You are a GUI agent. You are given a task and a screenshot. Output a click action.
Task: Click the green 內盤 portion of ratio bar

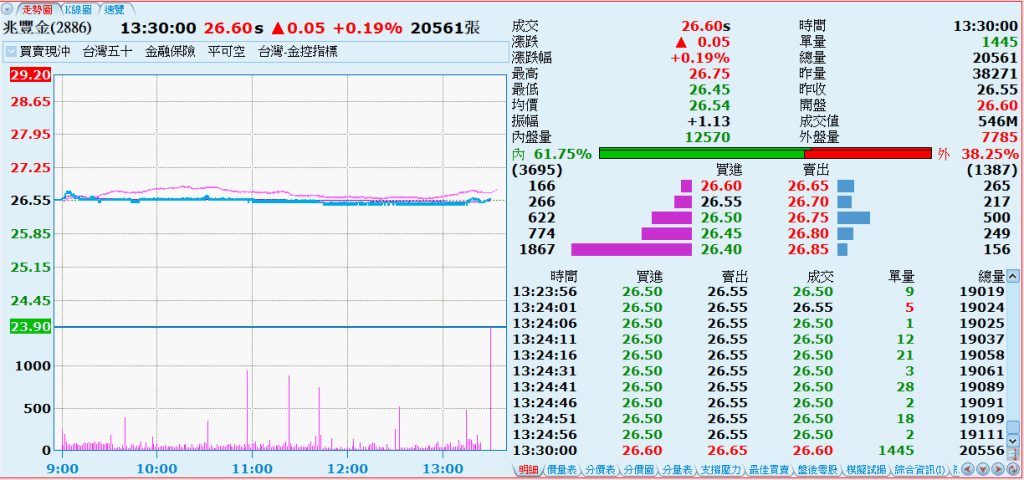click(x=701, y=154)
